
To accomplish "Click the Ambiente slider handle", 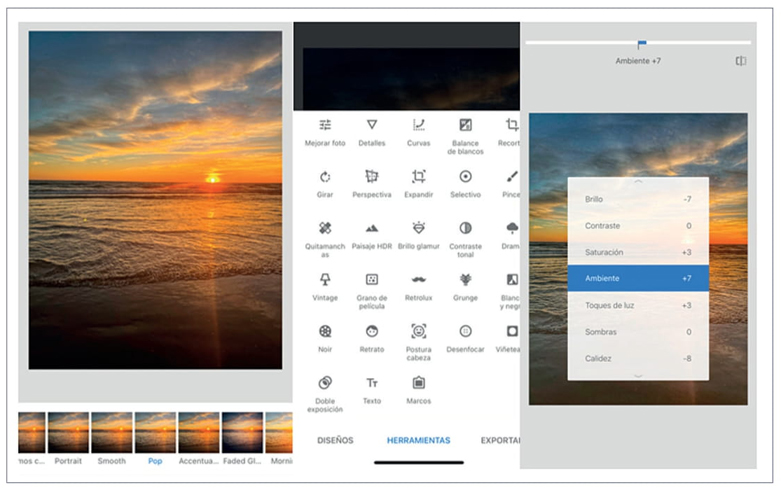I will coord(642,44).
